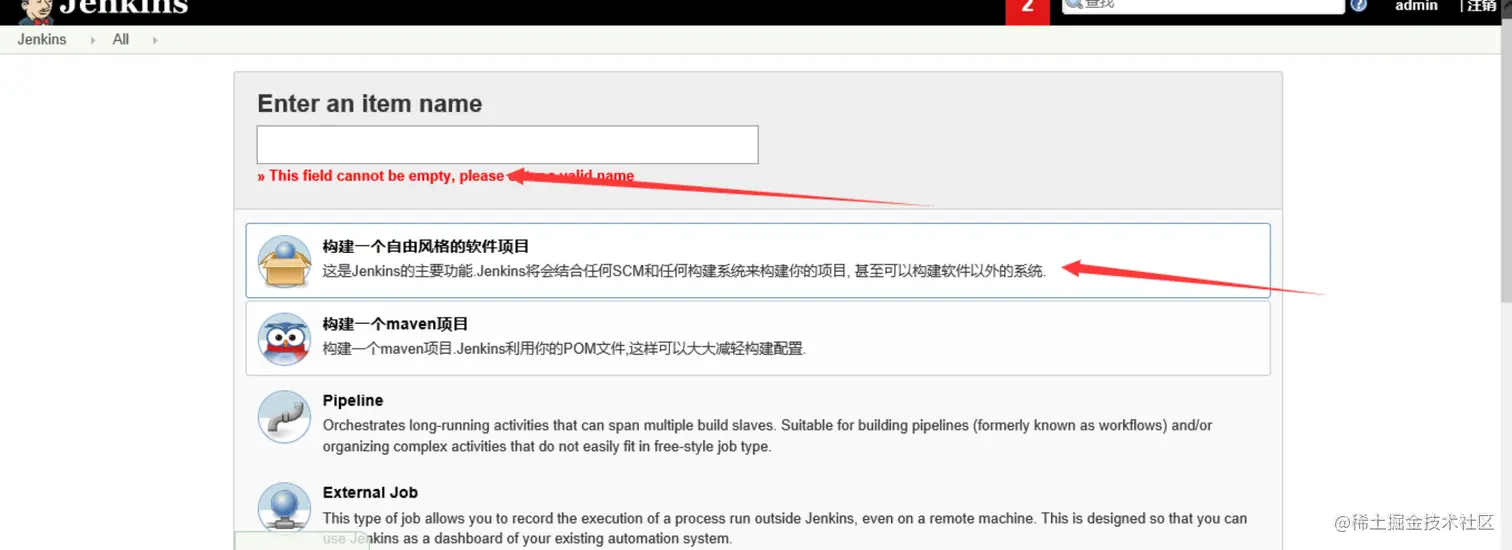This screenshot has width=1512, height=550.
Task: Click the maven project owl icon
Action: coord(284,339)
